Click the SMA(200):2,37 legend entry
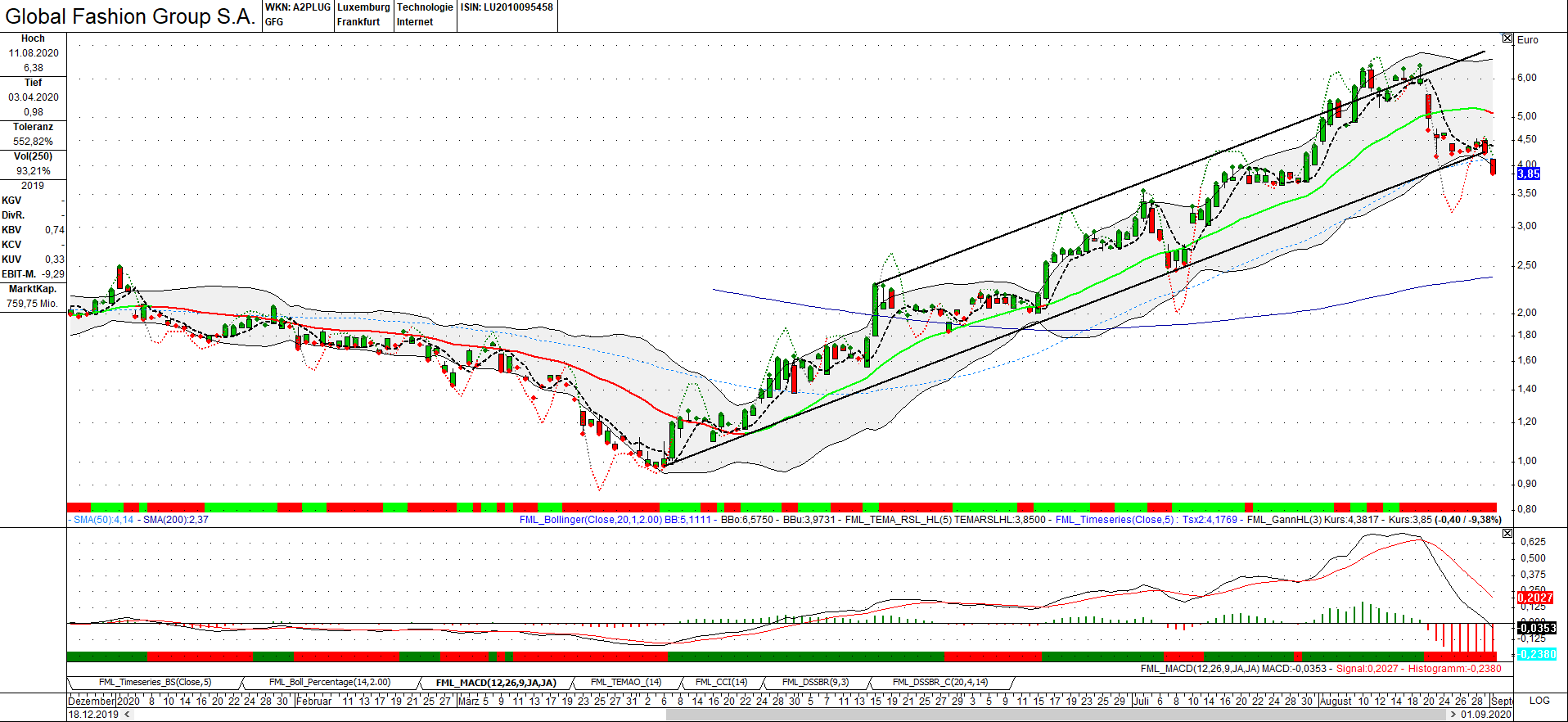This screenshot has height=722, width=1568. point(176,520)
